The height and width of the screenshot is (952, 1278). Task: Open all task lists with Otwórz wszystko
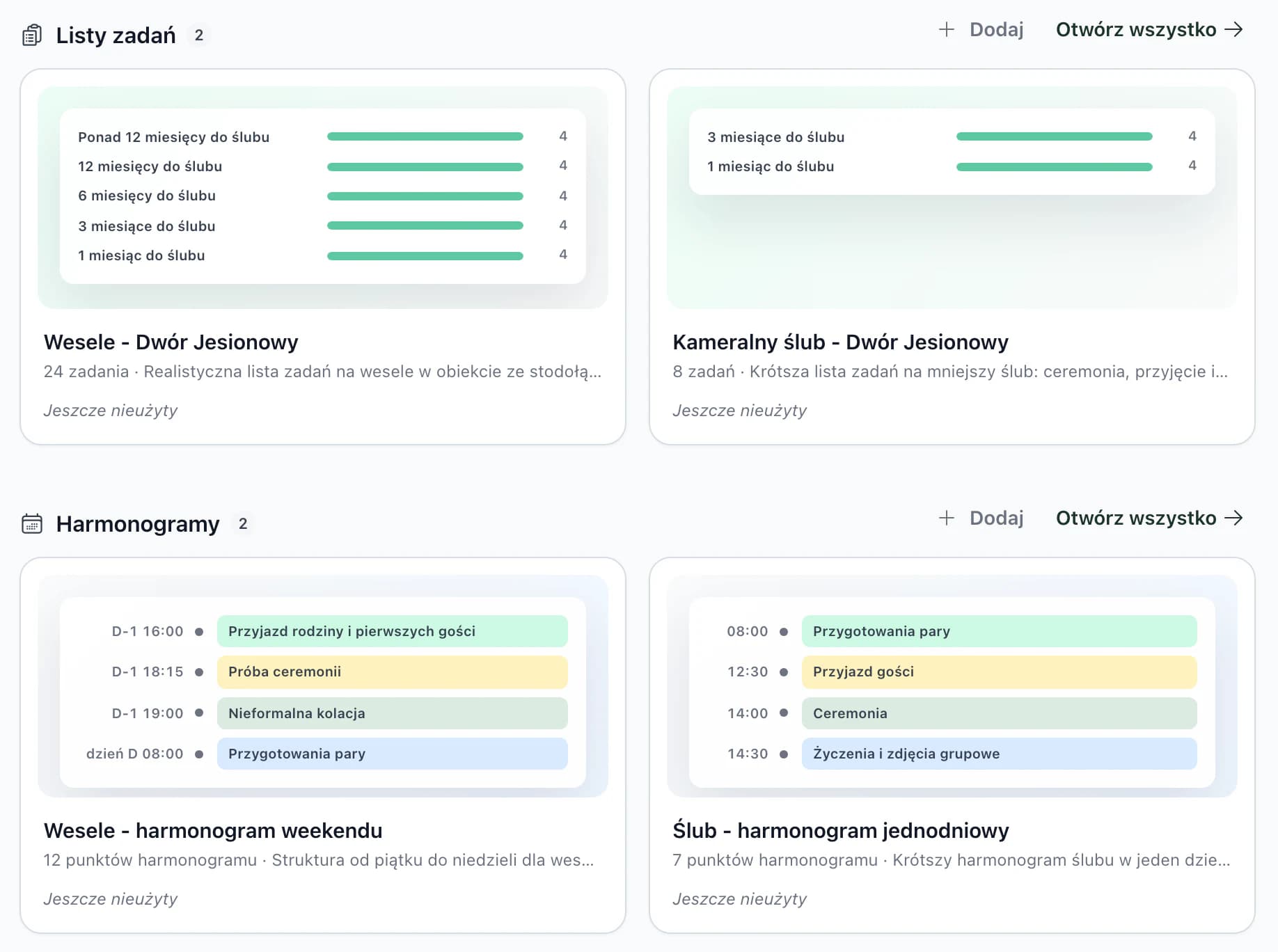tap(1149, 29)
